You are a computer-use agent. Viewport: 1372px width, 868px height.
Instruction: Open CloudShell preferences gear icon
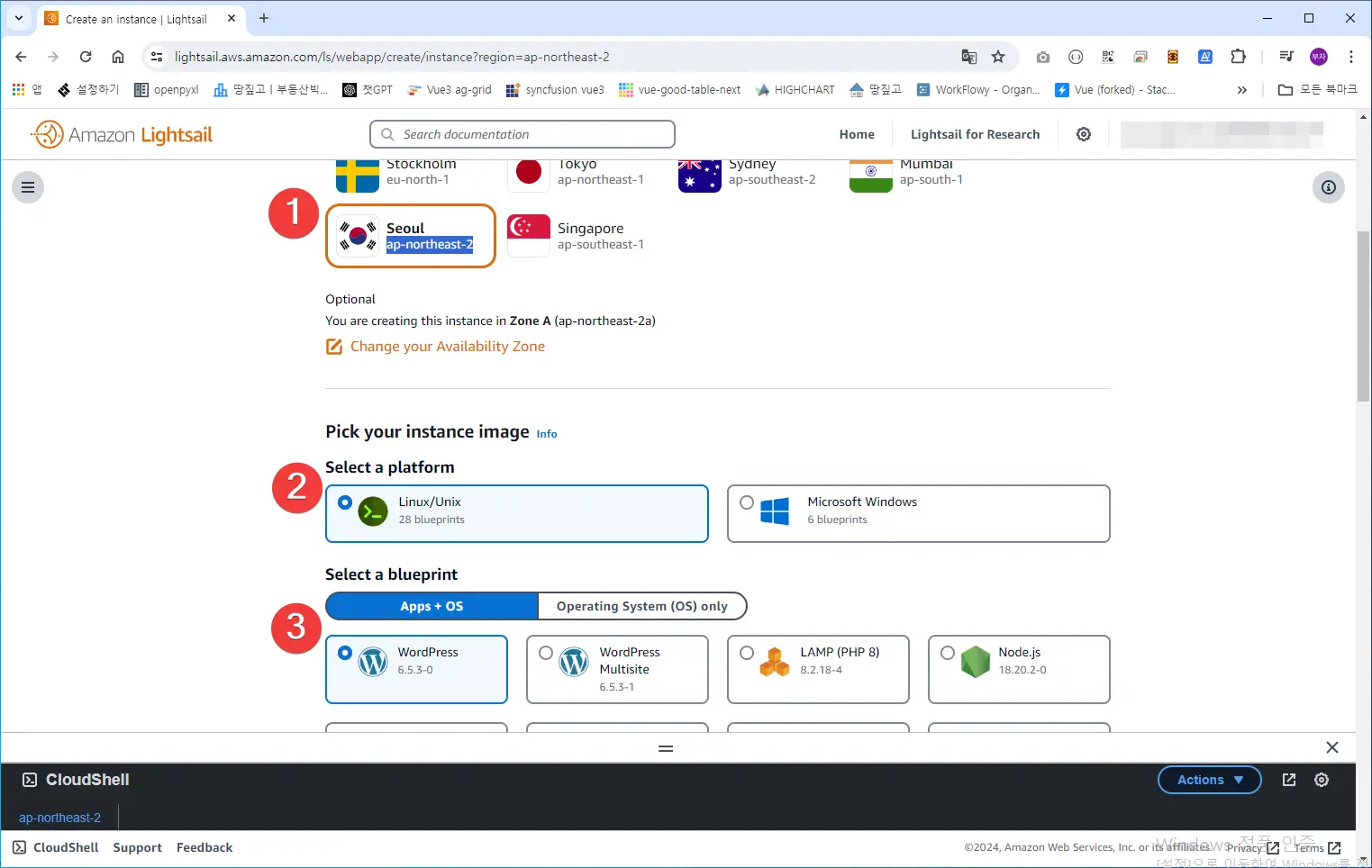pos(1322,780)
